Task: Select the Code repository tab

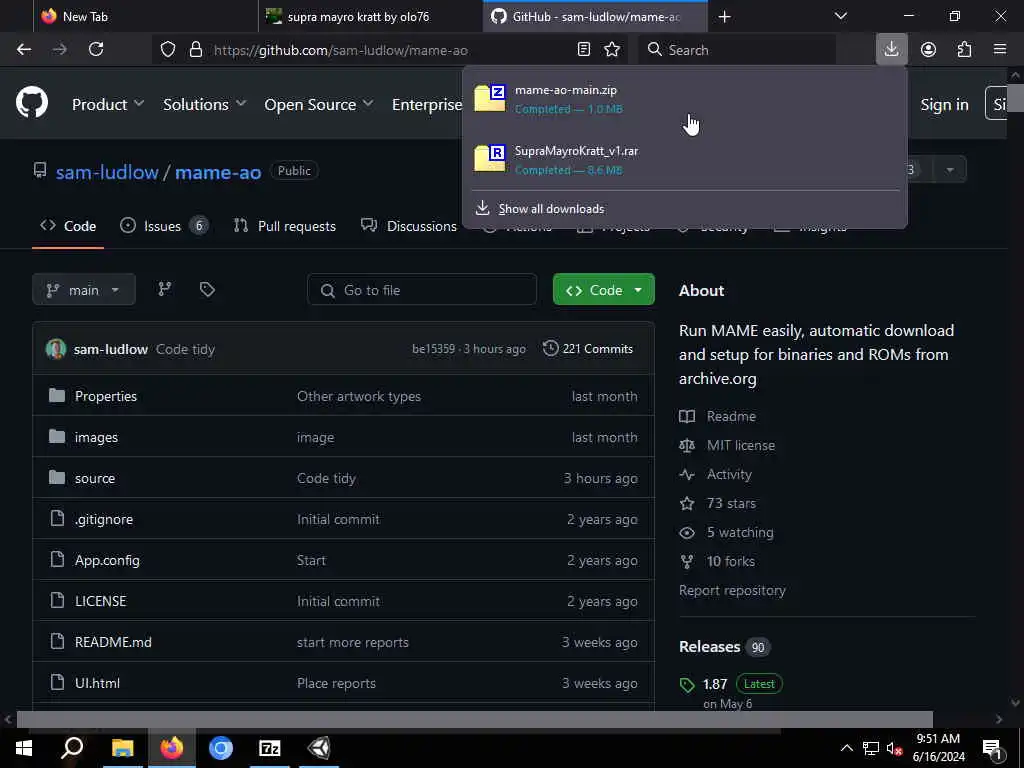Action: pos(68,226)
